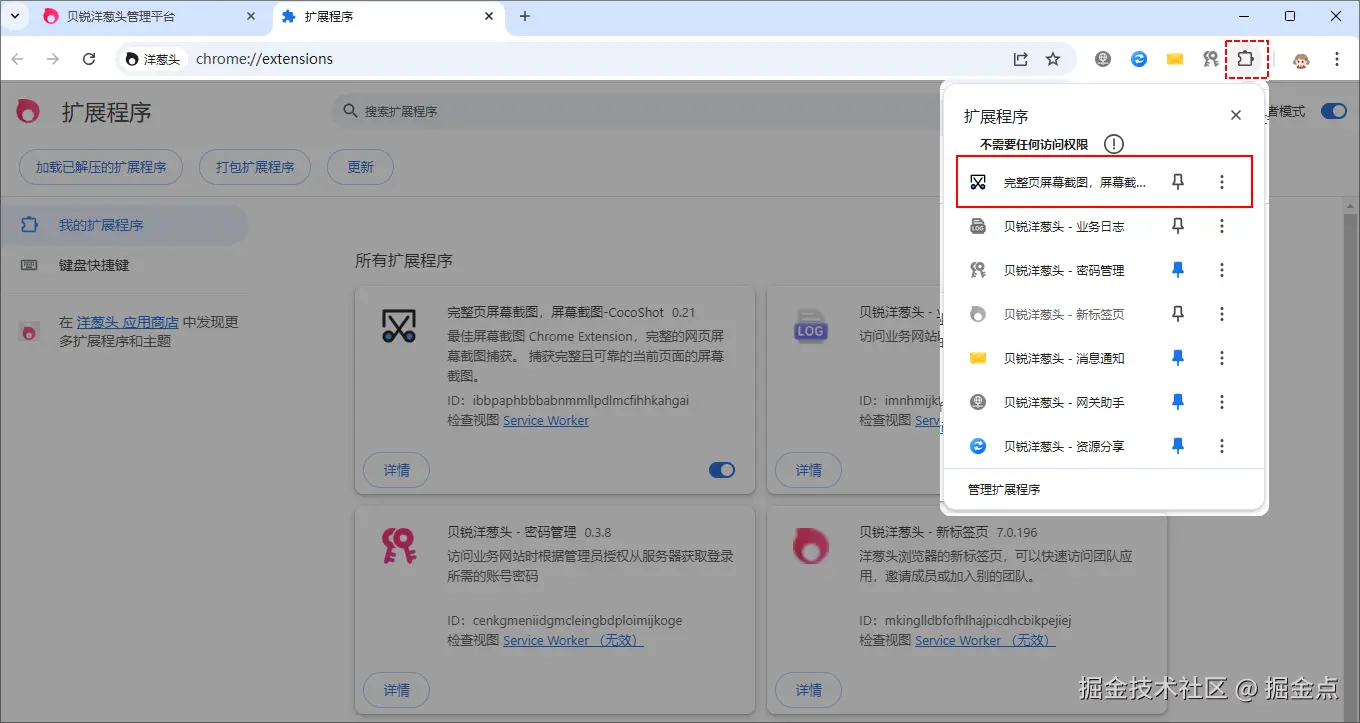Click the CocoShot scissors icon on its card
1360x723 pixels.
398,327
